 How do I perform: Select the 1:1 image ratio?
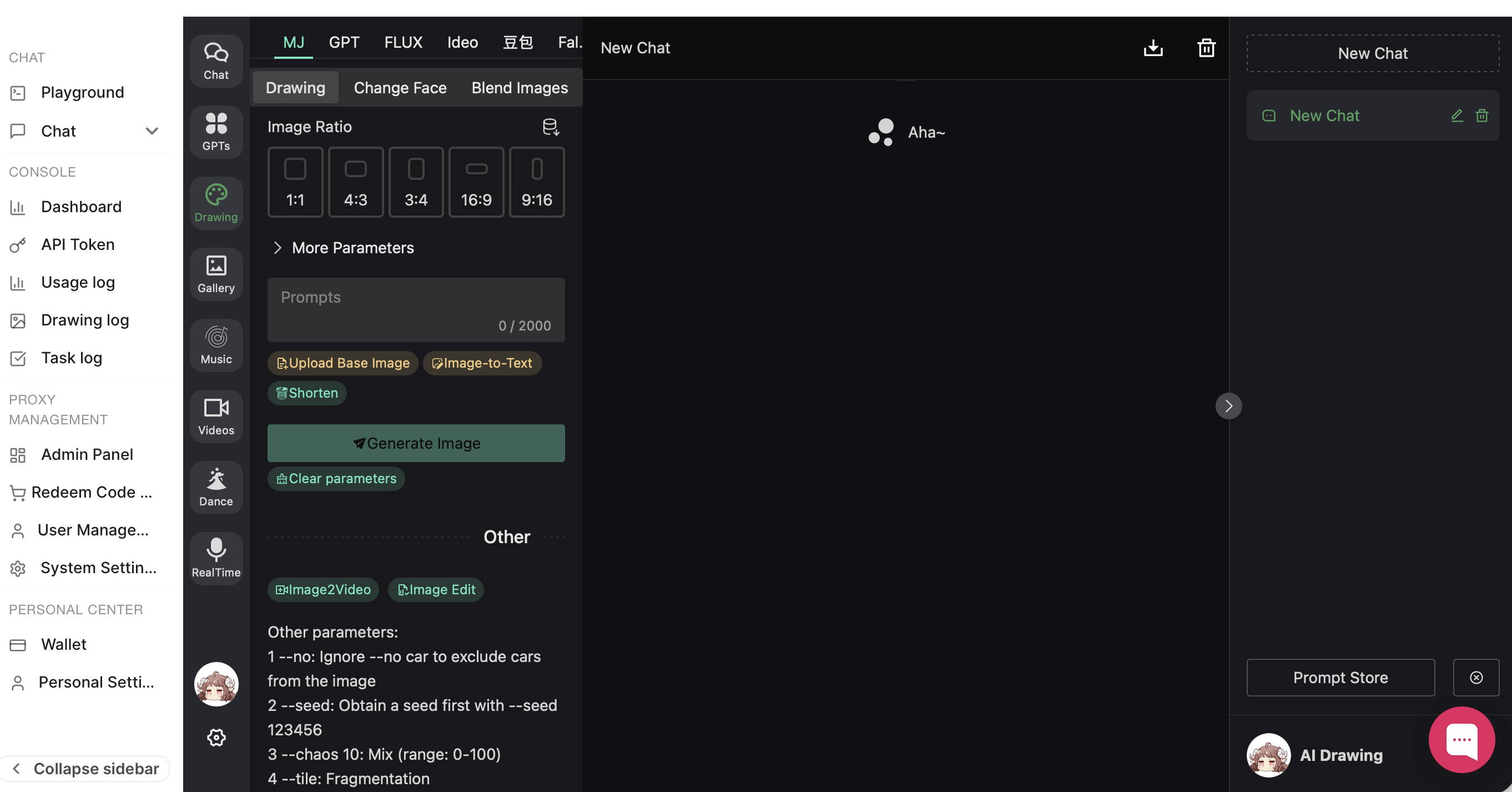tap(295, 182)
